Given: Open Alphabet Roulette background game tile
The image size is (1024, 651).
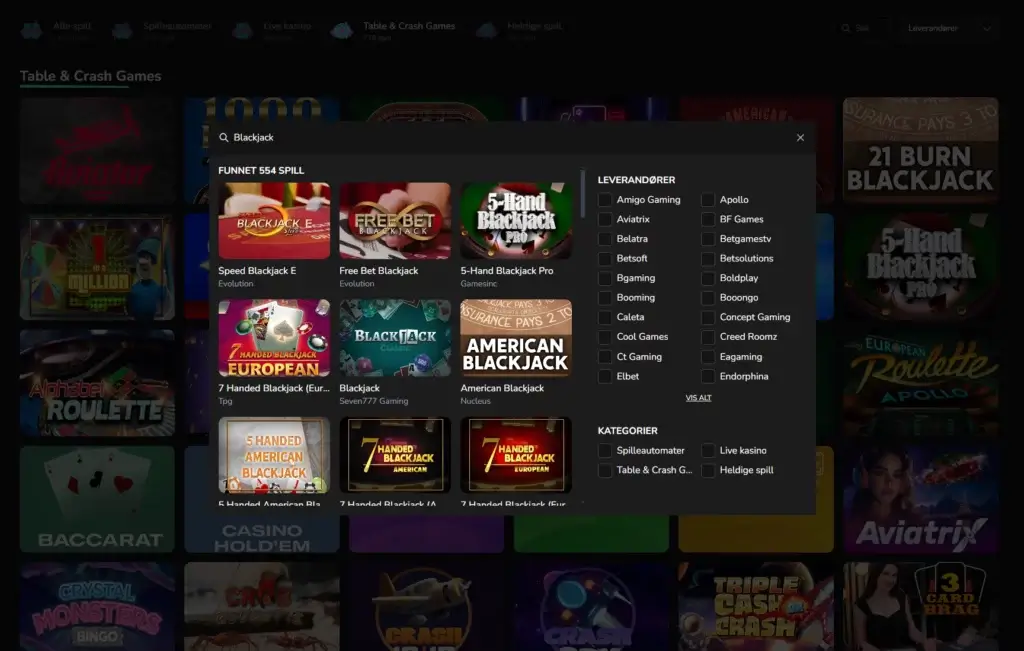Looking at the screenshot, I should tap(97, 383).
